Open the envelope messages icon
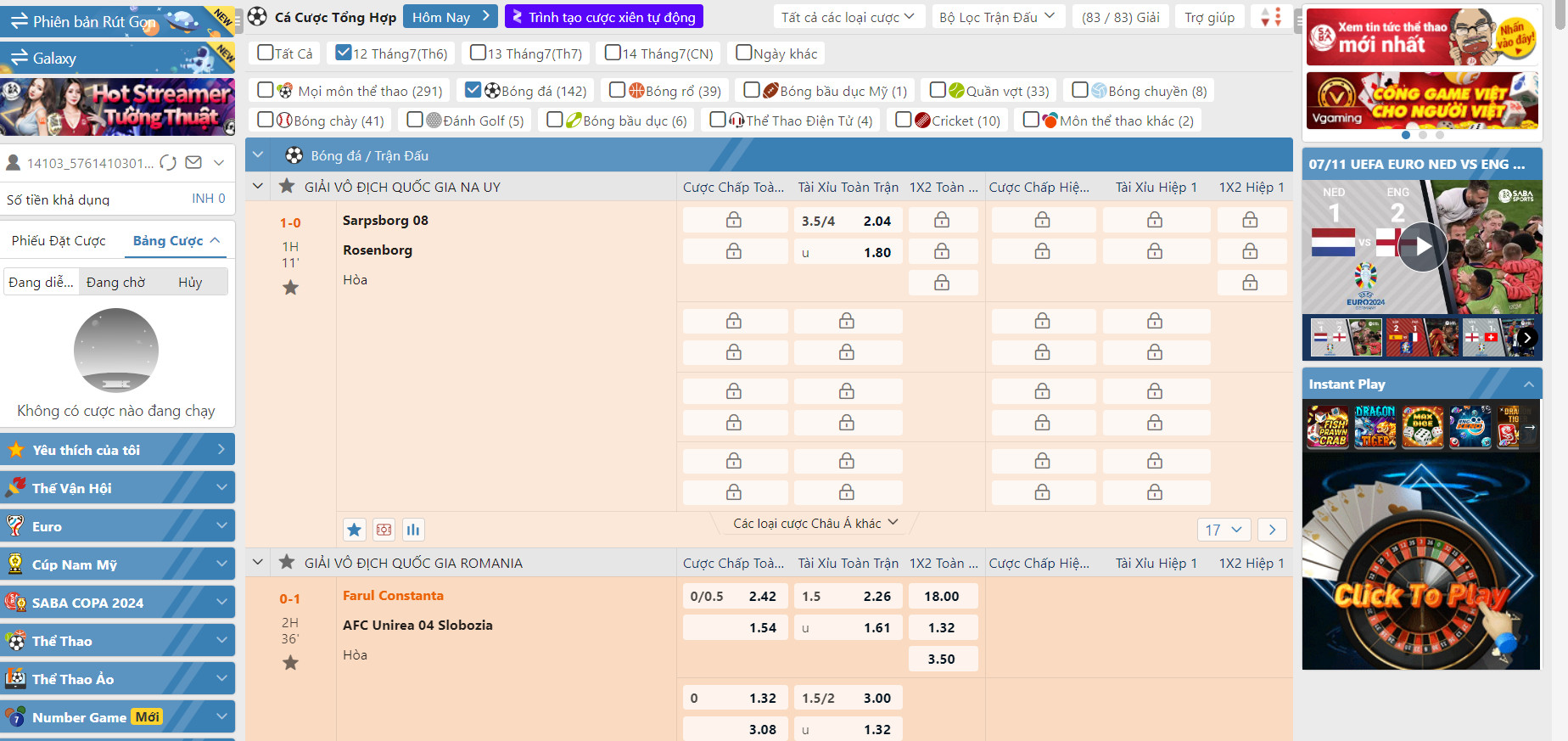The height and width of the screenshot is (741, 1568). click(x=193, y=162)
